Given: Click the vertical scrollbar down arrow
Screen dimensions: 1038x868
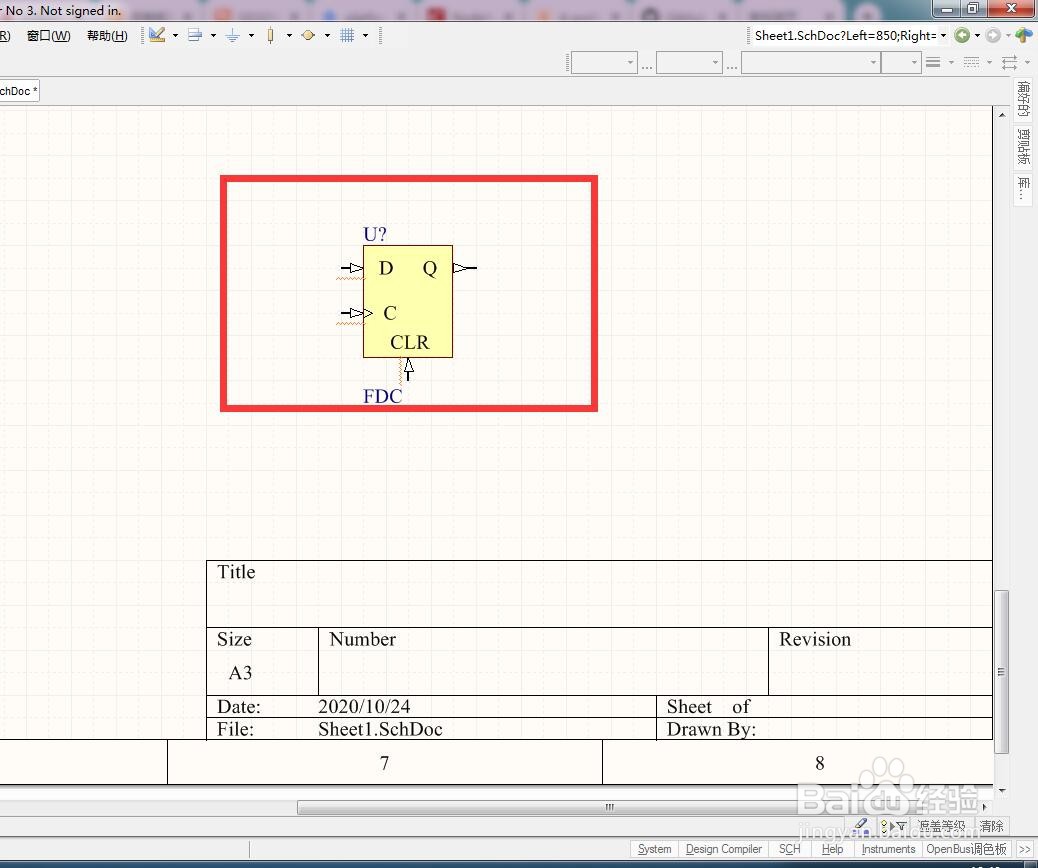Looking at the screenshot, I should pyautogui.click(x=1002, y=791).
